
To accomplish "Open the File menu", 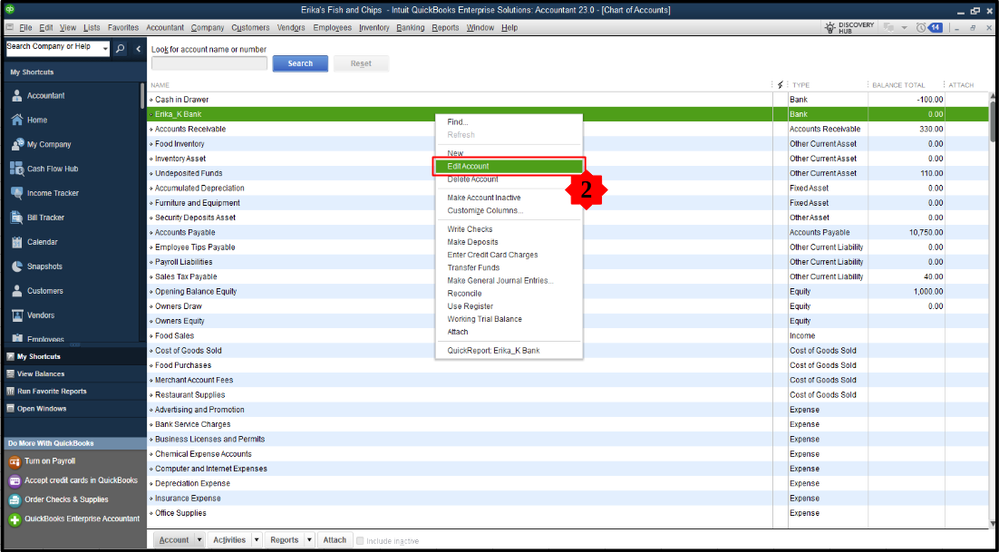I will 25,27.
